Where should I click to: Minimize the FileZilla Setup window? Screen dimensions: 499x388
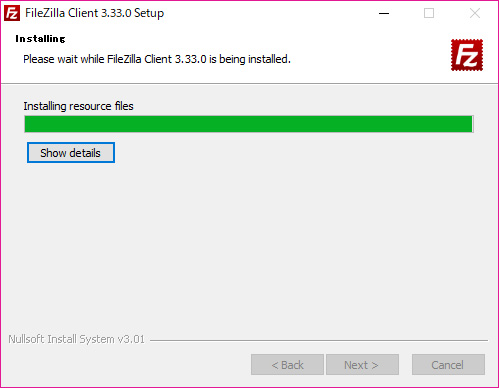[384, 13]
